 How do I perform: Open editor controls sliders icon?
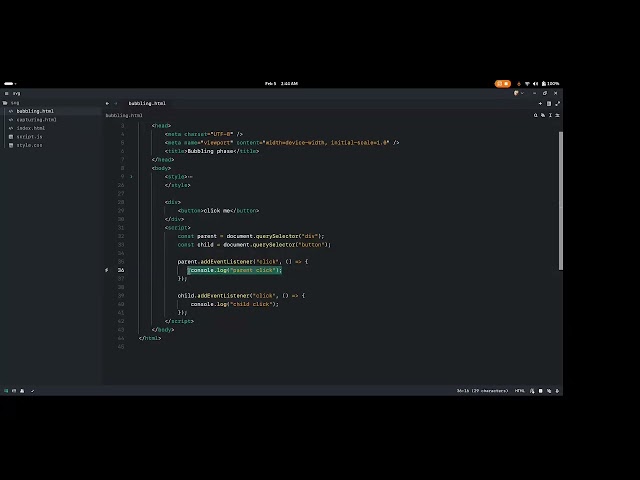pos(558,116)
